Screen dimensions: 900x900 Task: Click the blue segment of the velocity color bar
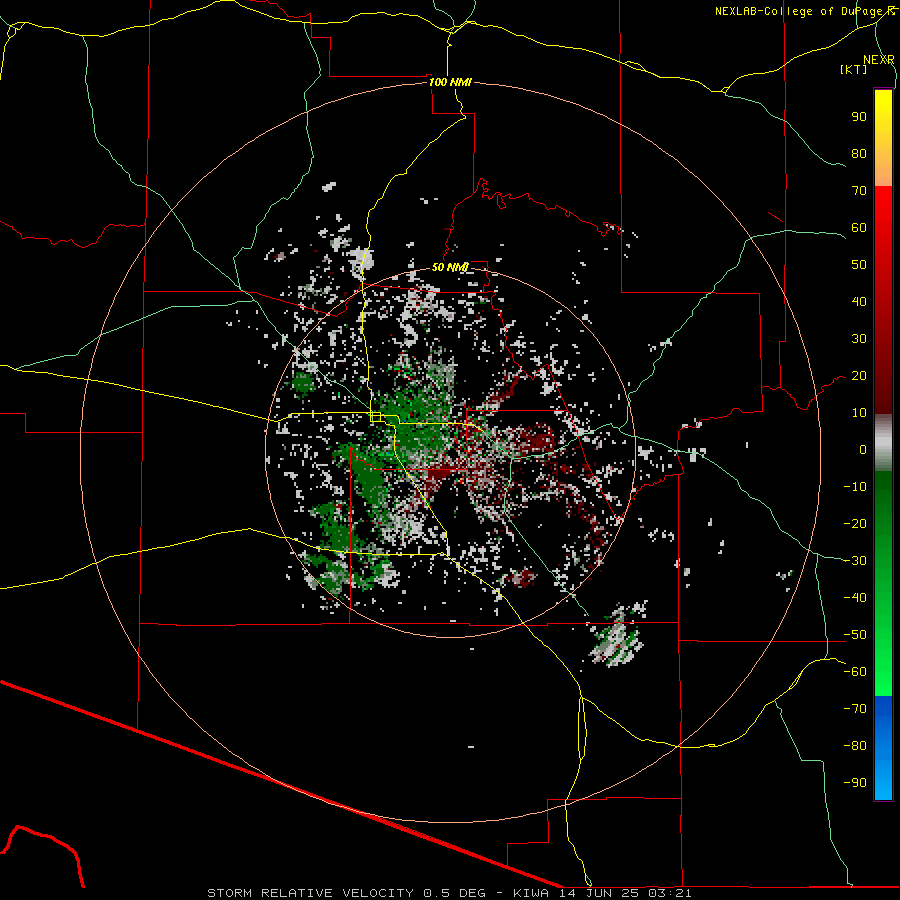[883, 747]
